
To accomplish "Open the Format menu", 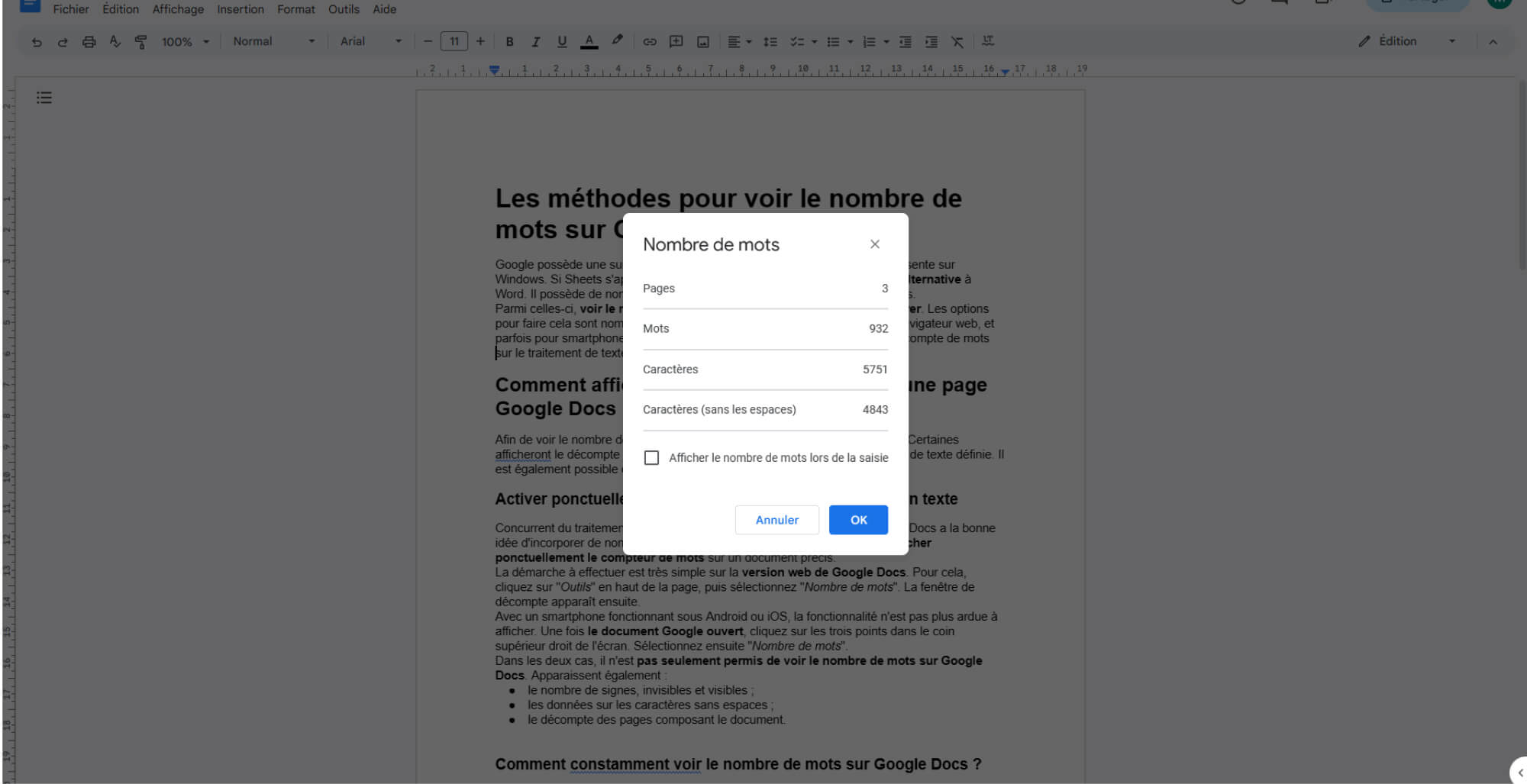I will [x=295, y=9].
